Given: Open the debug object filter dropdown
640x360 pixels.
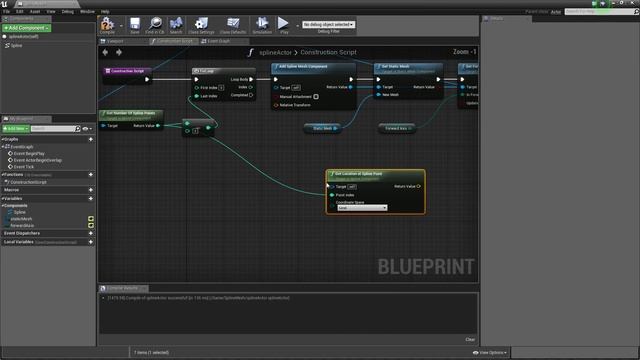Looking at the screenshot, I should tap(329, 24).
